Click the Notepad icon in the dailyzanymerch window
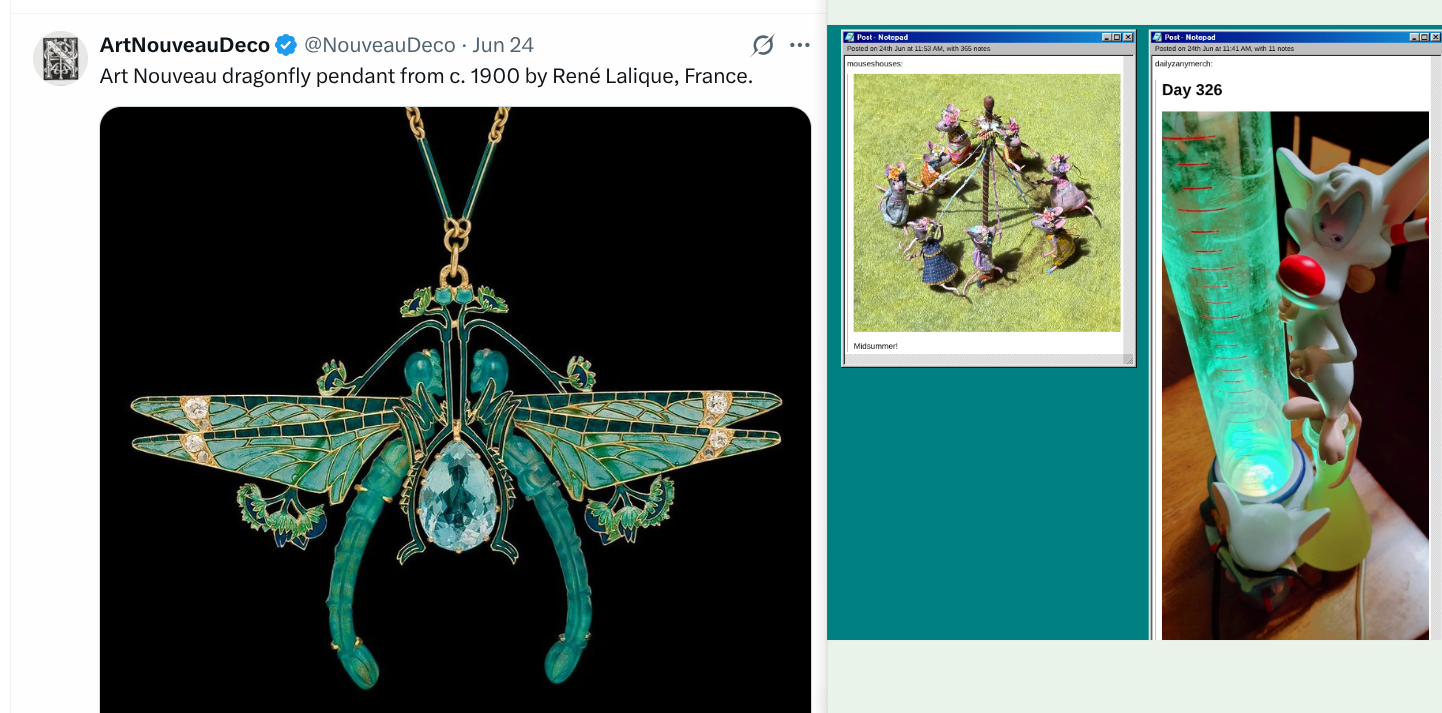1442x713 pixels. tap(1159, 37)
